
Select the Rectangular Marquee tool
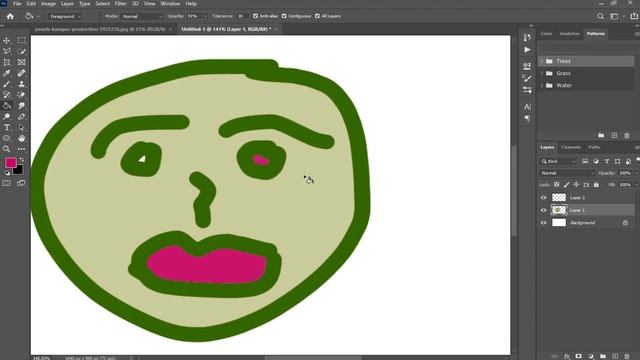click(x=21, y=40)
